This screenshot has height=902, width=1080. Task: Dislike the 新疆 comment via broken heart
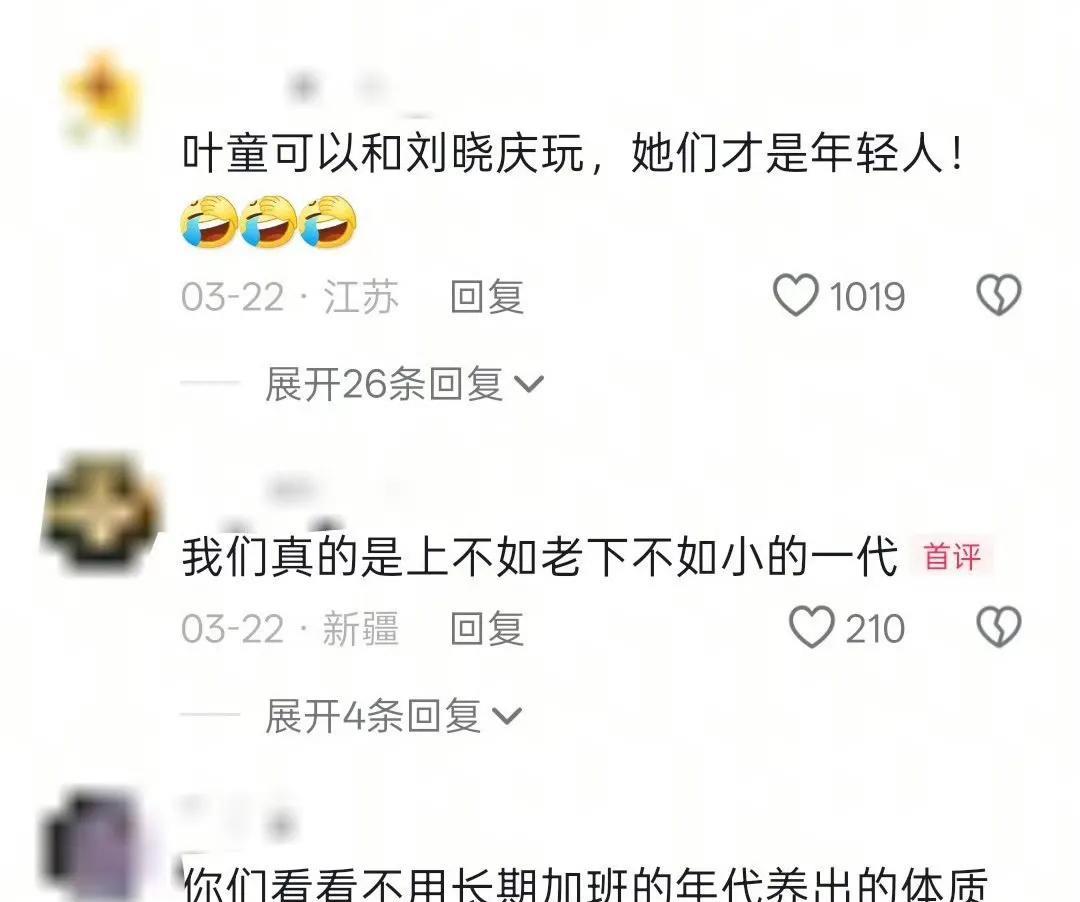pyautogui.click(x=999, y=627)
